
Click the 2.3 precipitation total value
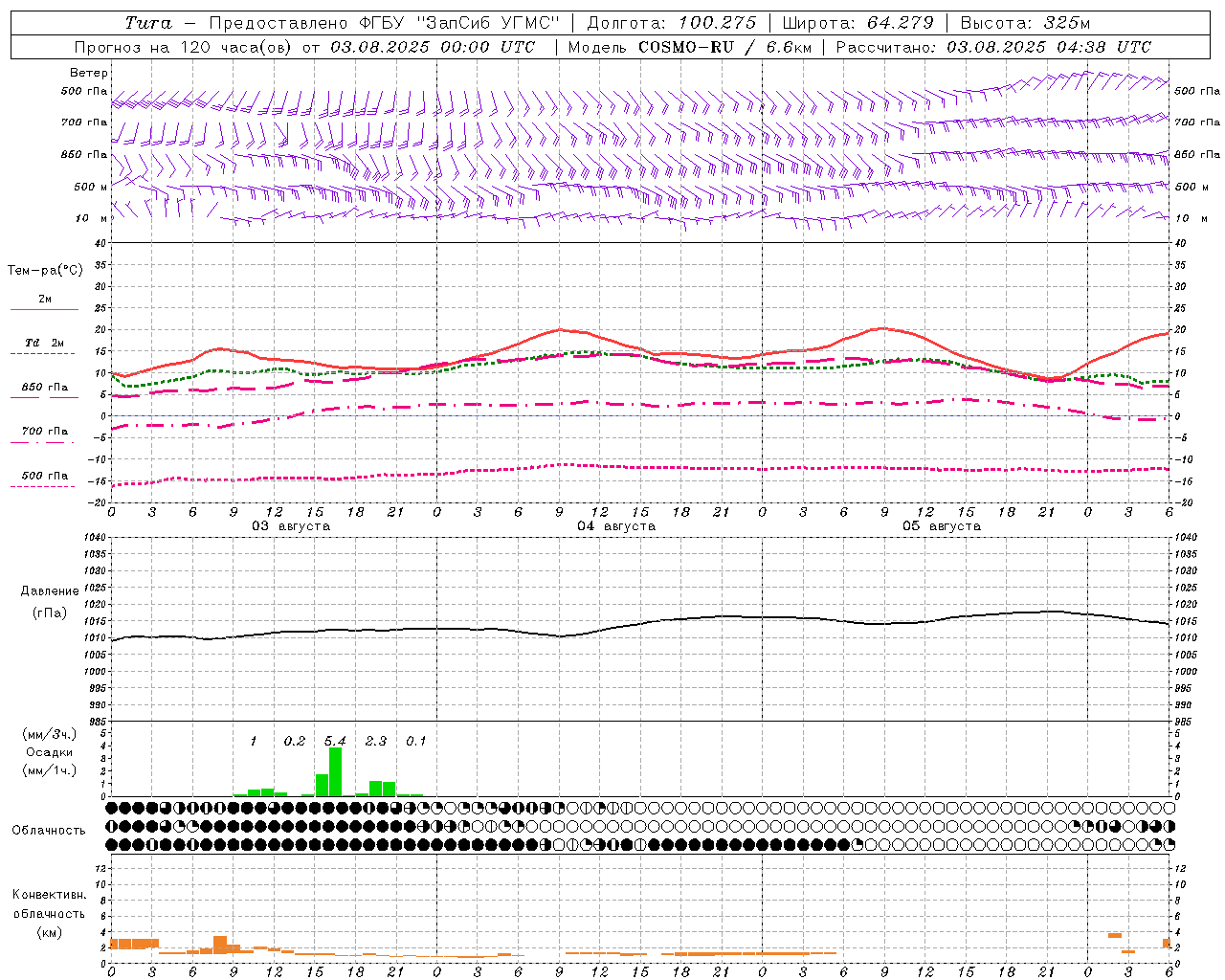click(x=376, y=741)
